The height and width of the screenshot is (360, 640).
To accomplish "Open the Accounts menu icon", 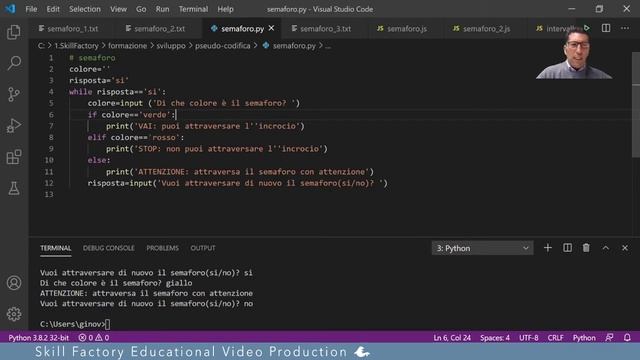I will pyautogui.click(x=14, y=282).
